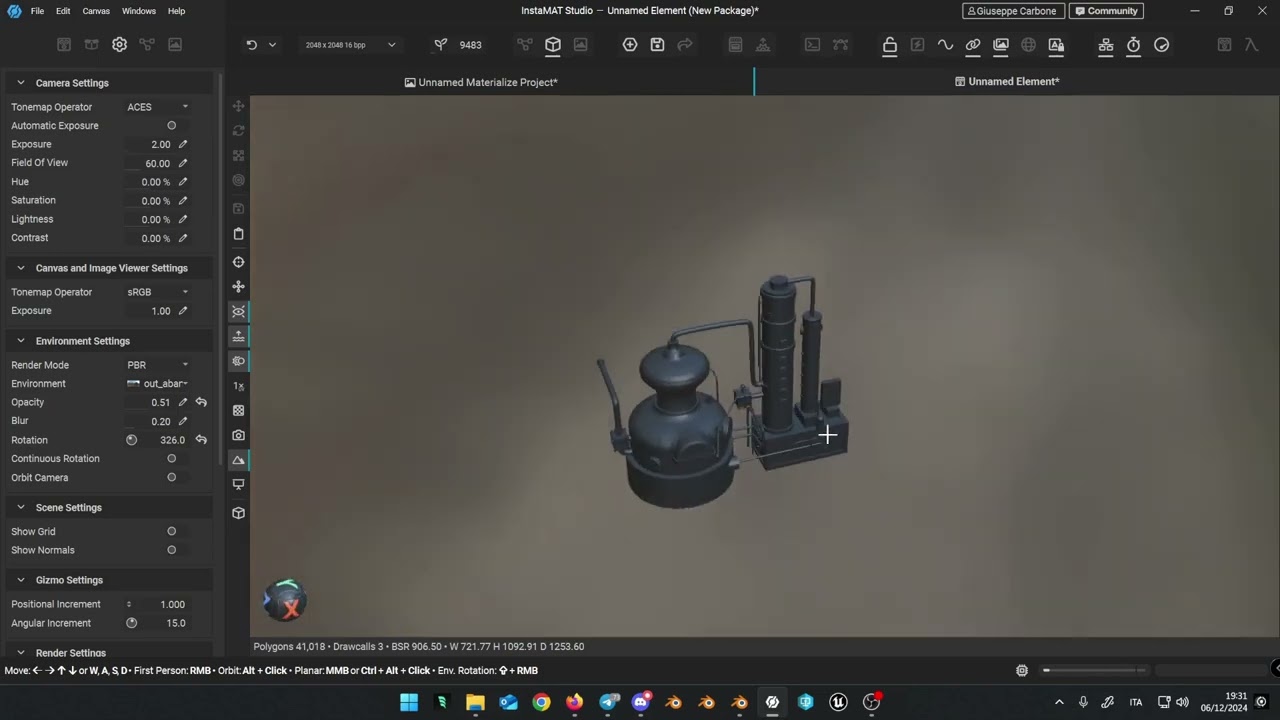Enable Automatic Exposure toggle
1280x720 pixels.
[x=171, y=126]
